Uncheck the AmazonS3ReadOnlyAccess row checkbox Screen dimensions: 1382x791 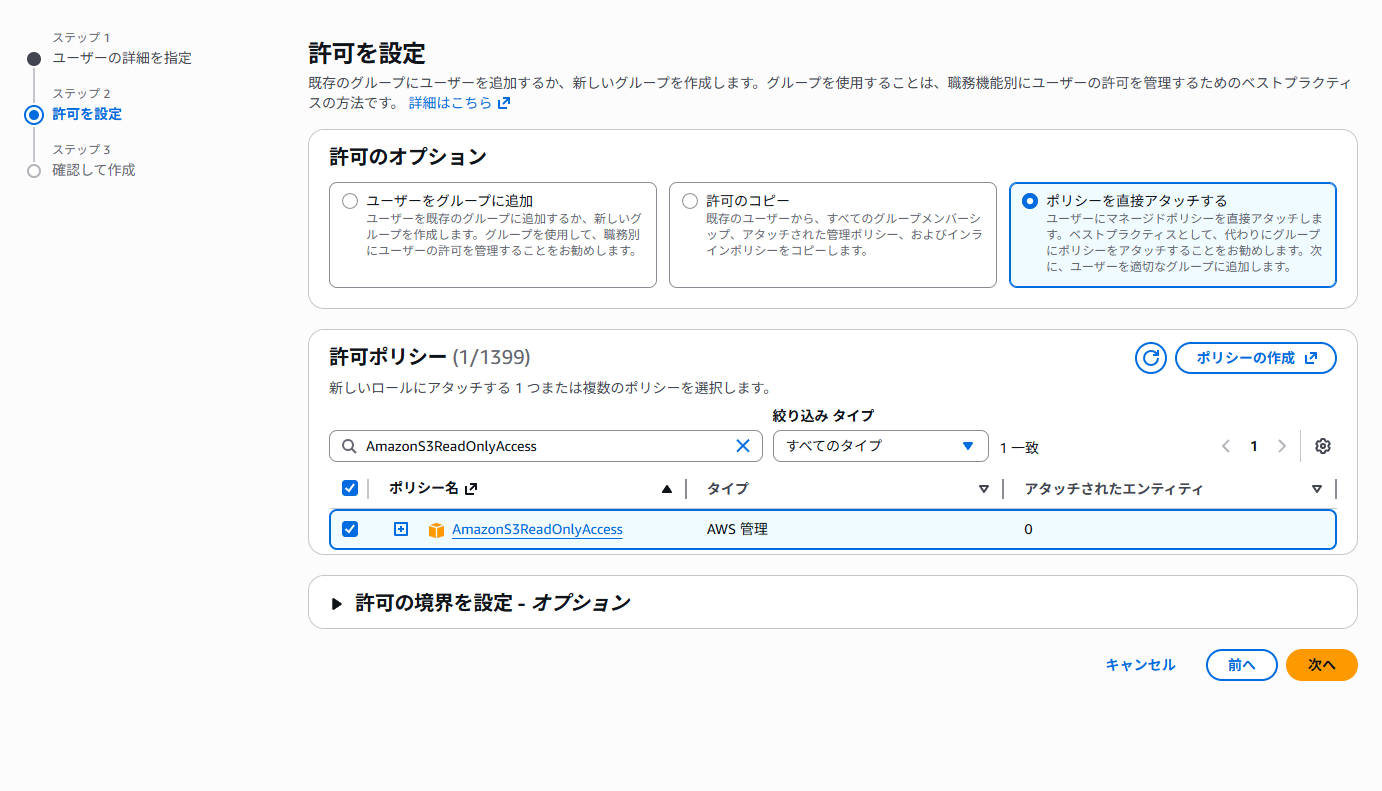point(350,529)
